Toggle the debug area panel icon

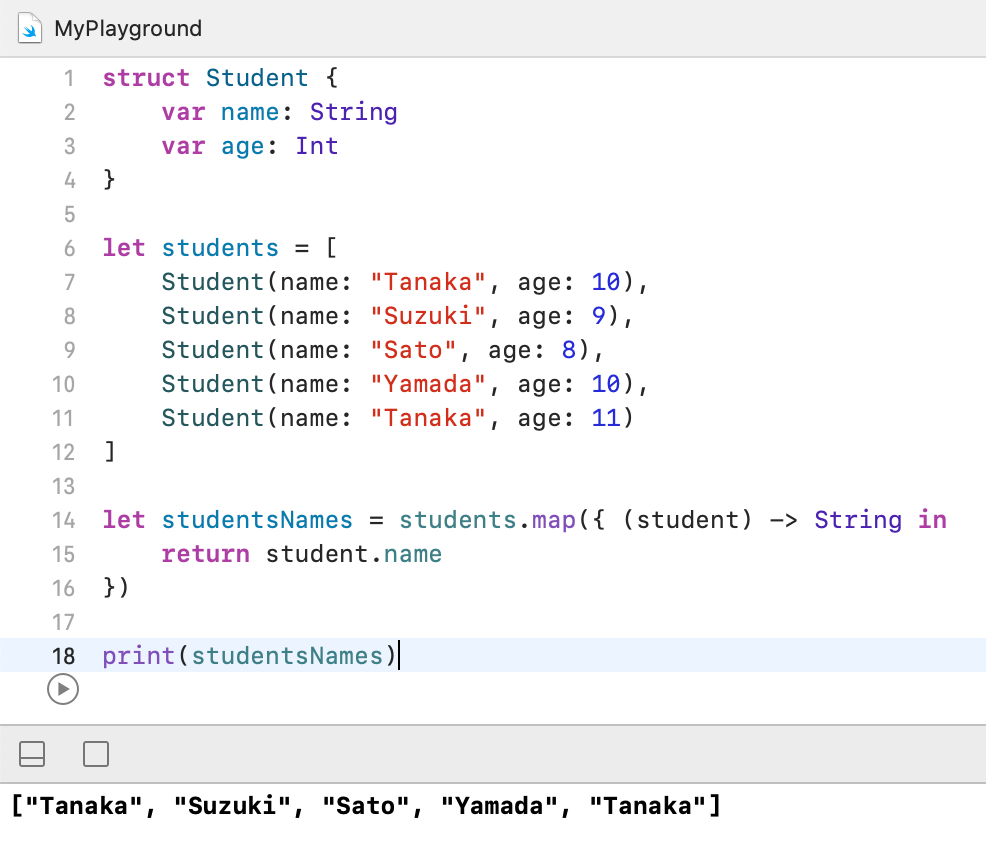coord(32,754)
